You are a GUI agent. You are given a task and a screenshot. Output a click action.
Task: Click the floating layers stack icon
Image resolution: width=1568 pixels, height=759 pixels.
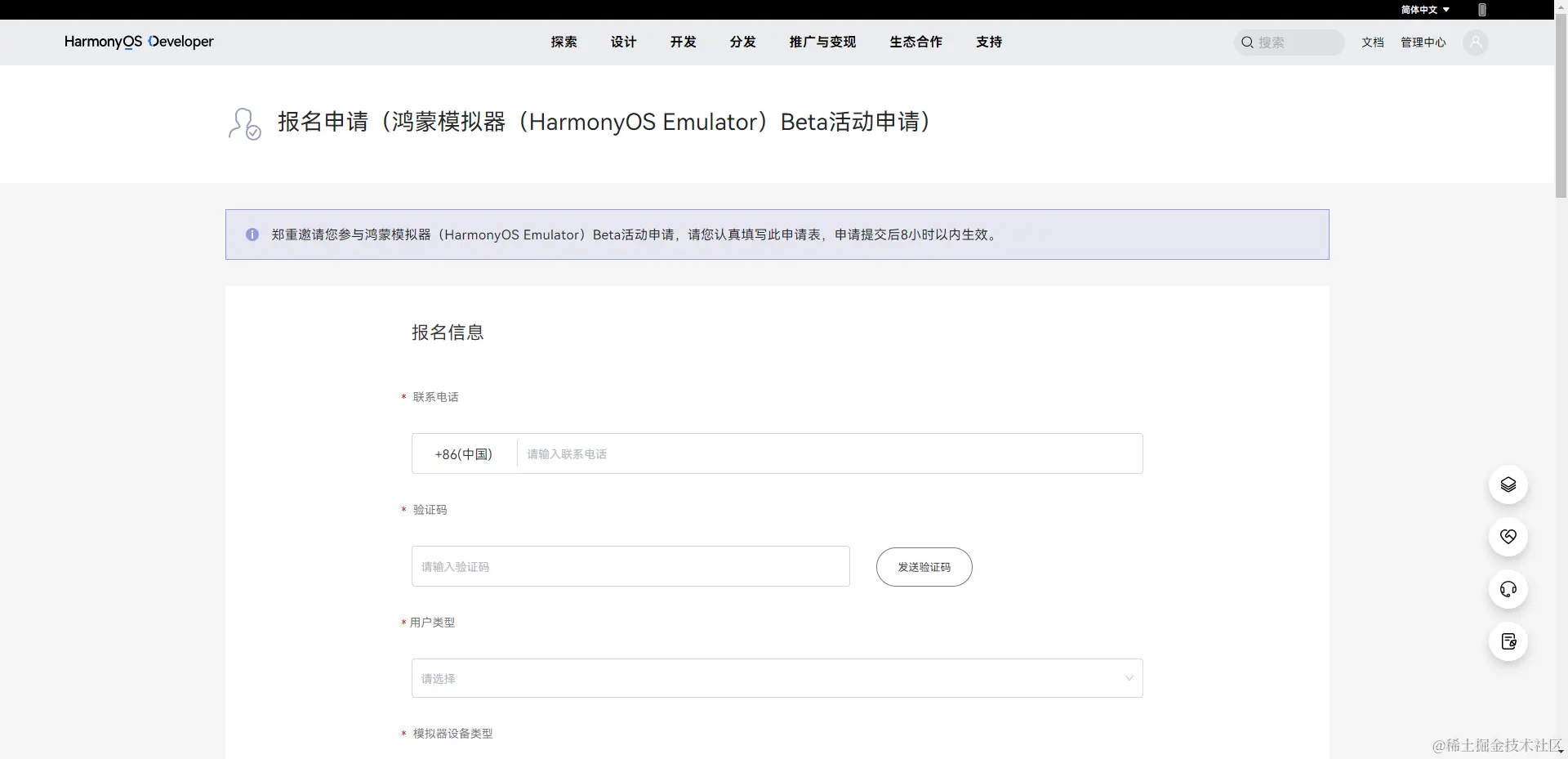click(1508, 484)
